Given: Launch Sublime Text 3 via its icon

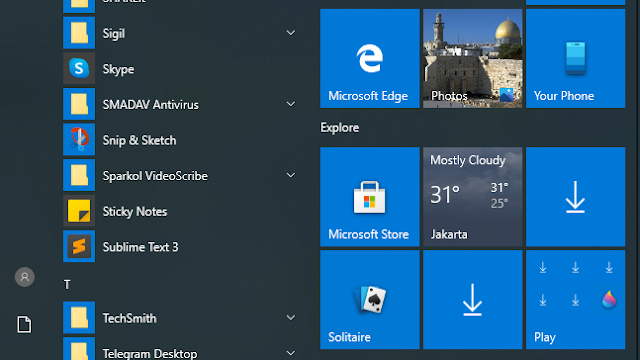Looking at the screenshot, I should point(79,246).
